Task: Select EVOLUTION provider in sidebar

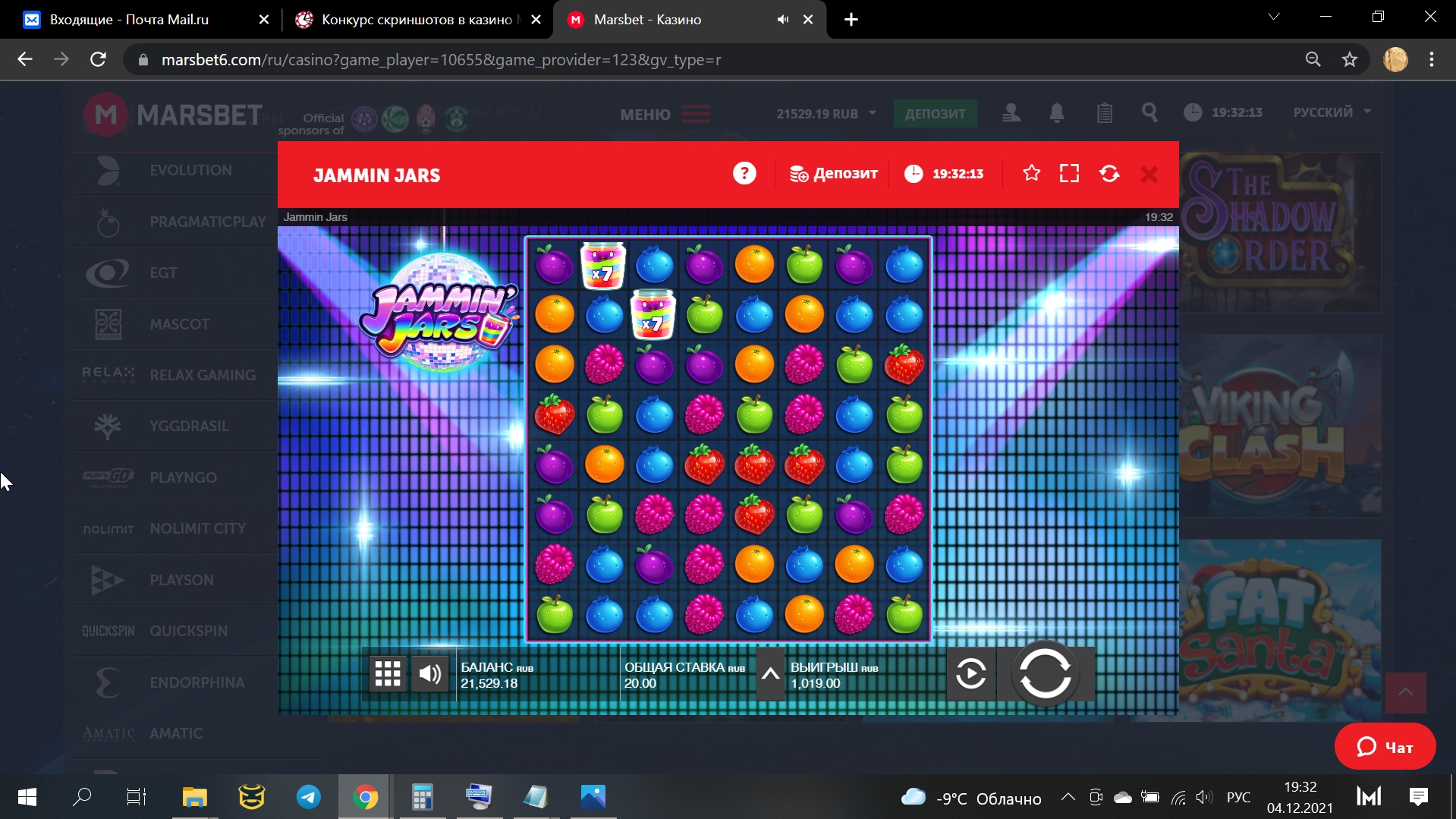Action: point(175,171)
